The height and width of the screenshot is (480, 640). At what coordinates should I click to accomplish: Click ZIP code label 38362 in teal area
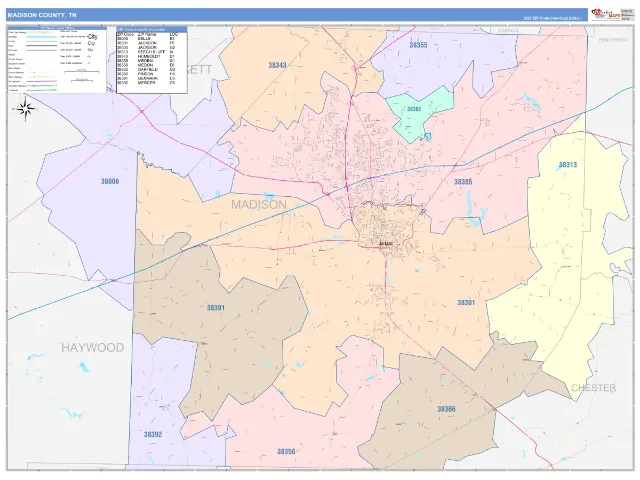tap(414, 109)
